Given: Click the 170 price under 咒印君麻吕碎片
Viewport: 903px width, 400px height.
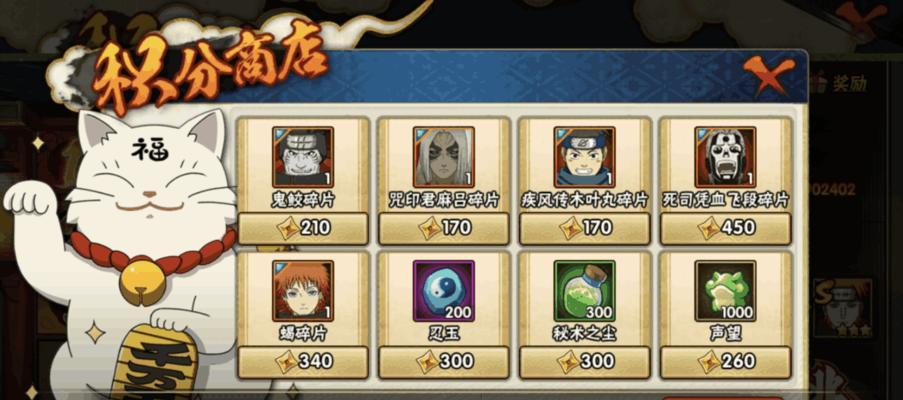Looking at the screenshot, I should coord(443,228).
